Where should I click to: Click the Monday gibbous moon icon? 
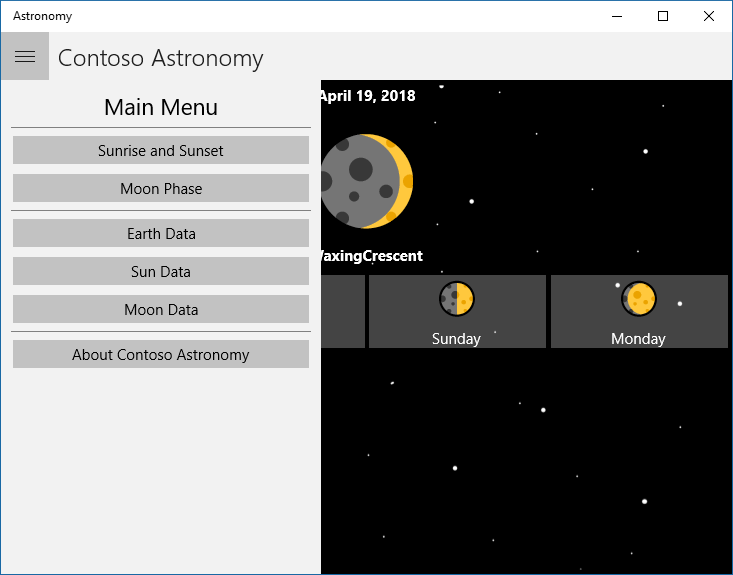click(639, 298)
